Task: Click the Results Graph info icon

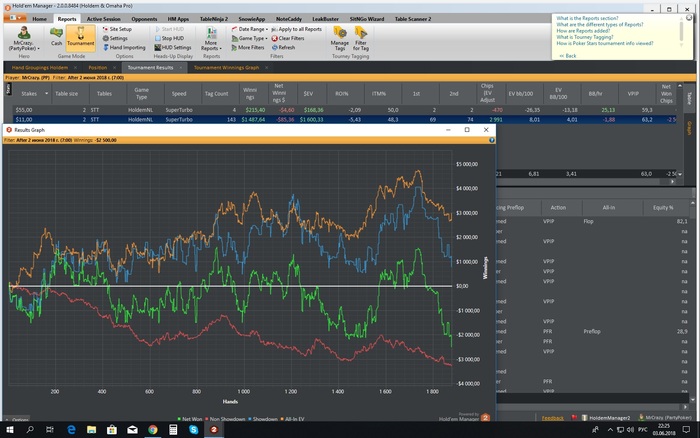Action: pos(492,140)
